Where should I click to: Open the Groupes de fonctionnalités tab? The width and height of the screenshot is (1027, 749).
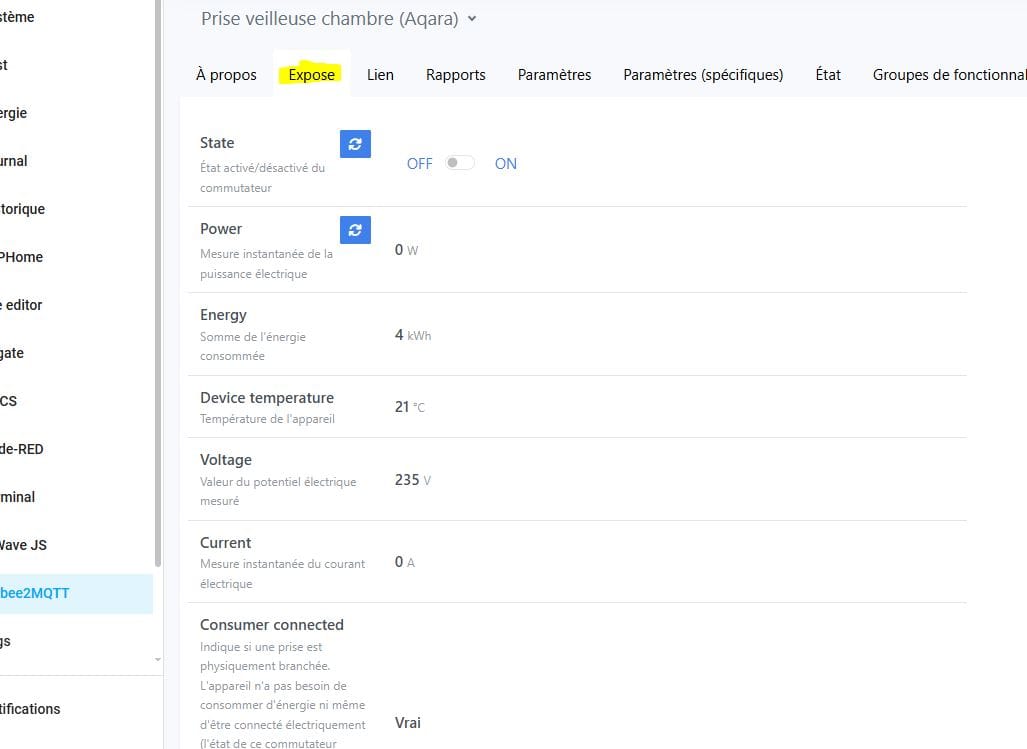tap(950, 75)
